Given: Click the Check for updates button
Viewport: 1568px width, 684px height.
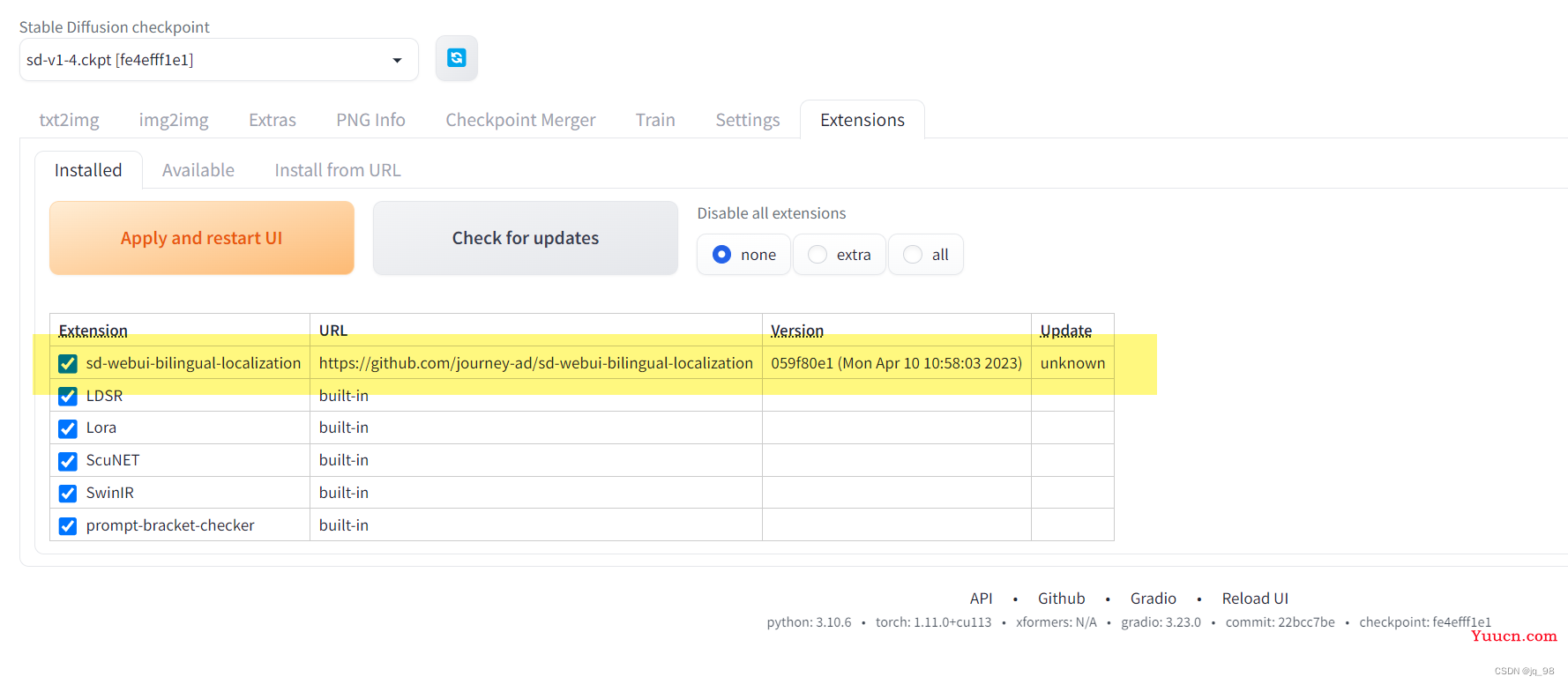Looking at the screenshot, I should [526, 238].
